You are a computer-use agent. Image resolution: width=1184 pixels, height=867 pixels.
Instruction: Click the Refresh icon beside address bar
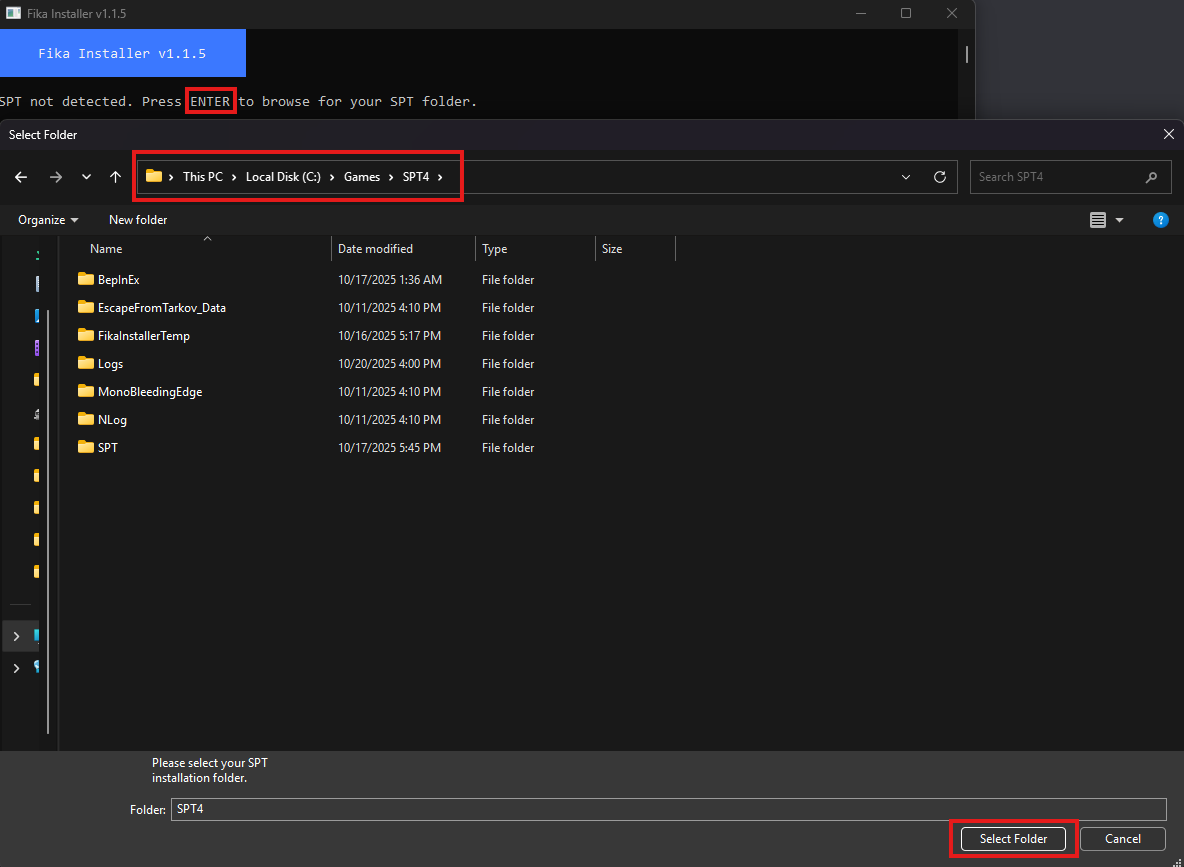click(939, 177)
